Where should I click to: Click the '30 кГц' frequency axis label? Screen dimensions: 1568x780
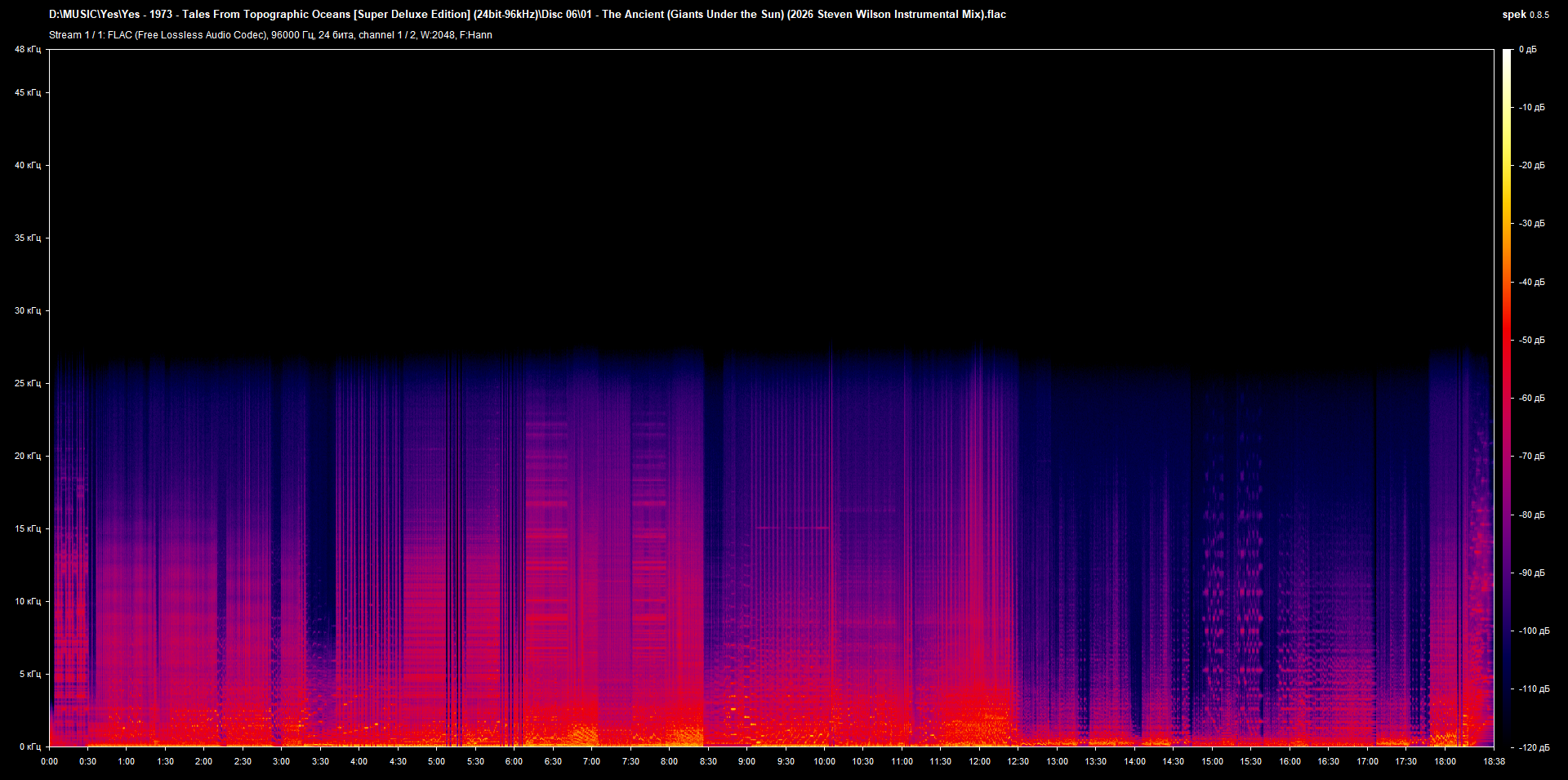click(28, 311)
